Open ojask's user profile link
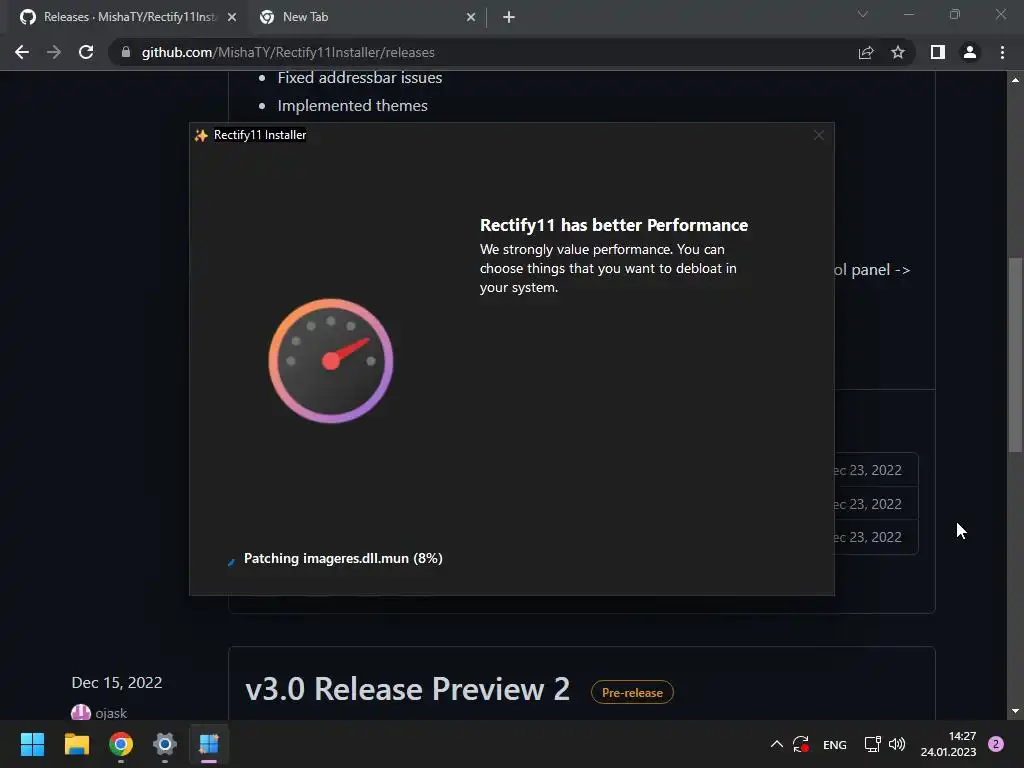1024x768 pixels. pos(111,713)
